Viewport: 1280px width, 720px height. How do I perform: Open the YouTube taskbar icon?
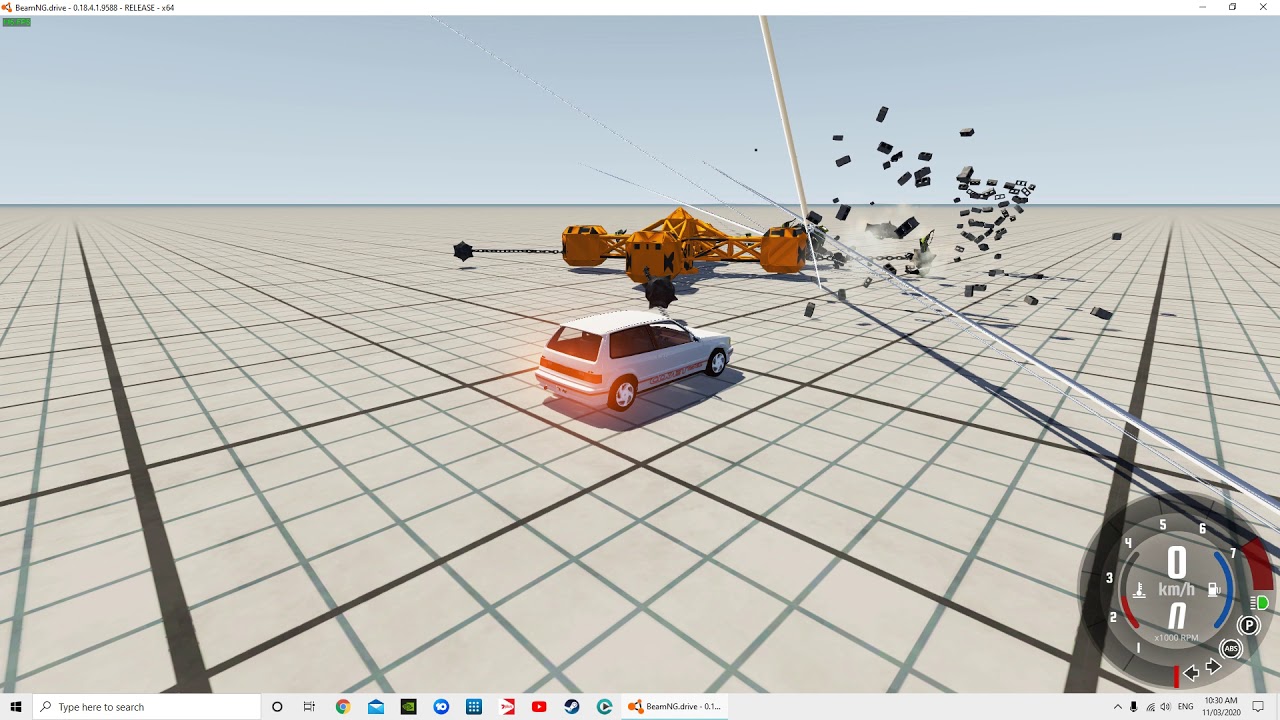pyautogui.click(x=539, y=707)
